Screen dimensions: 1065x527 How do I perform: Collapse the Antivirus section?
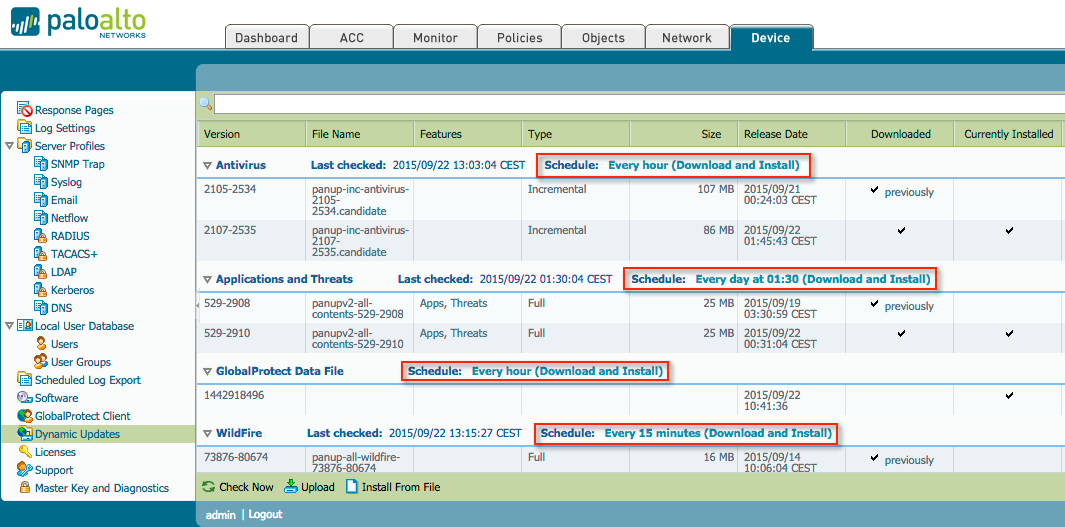coord(207,165)
